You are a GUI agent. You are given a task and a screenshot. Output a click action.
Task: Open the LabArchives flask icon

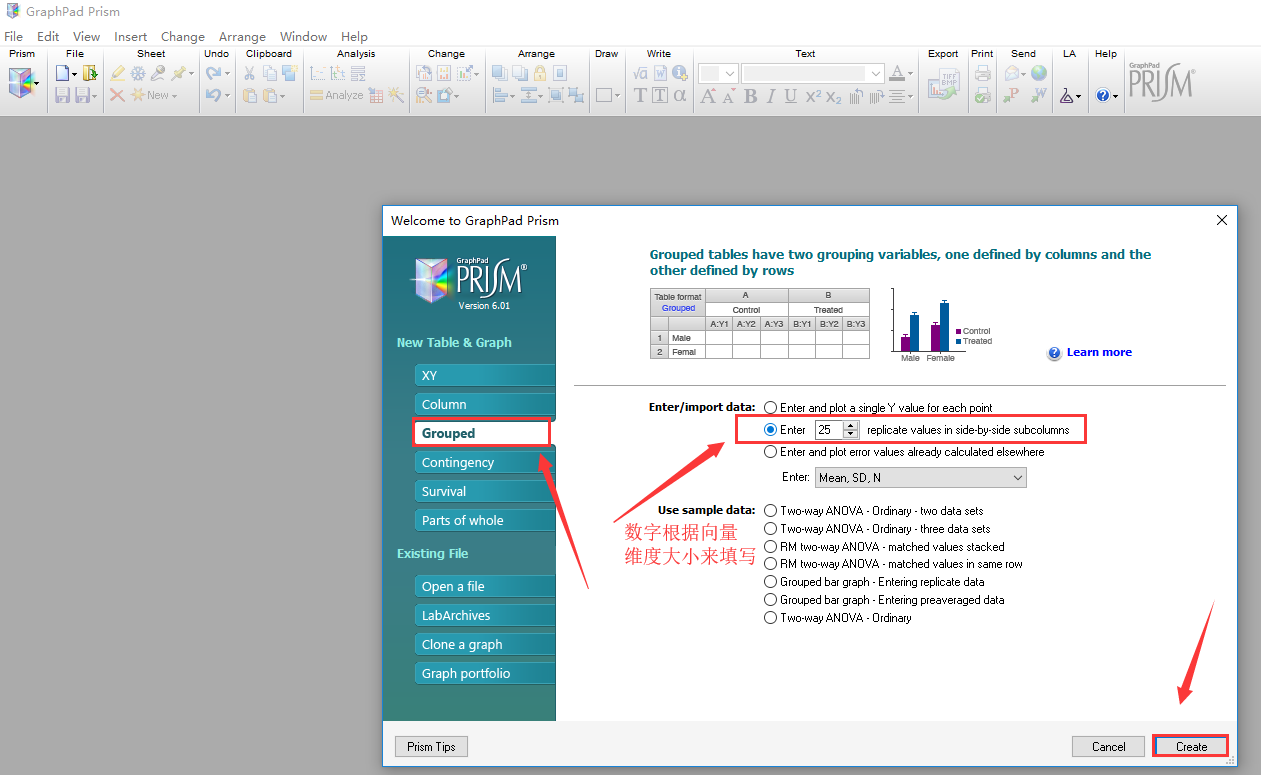click(1066, 96)
